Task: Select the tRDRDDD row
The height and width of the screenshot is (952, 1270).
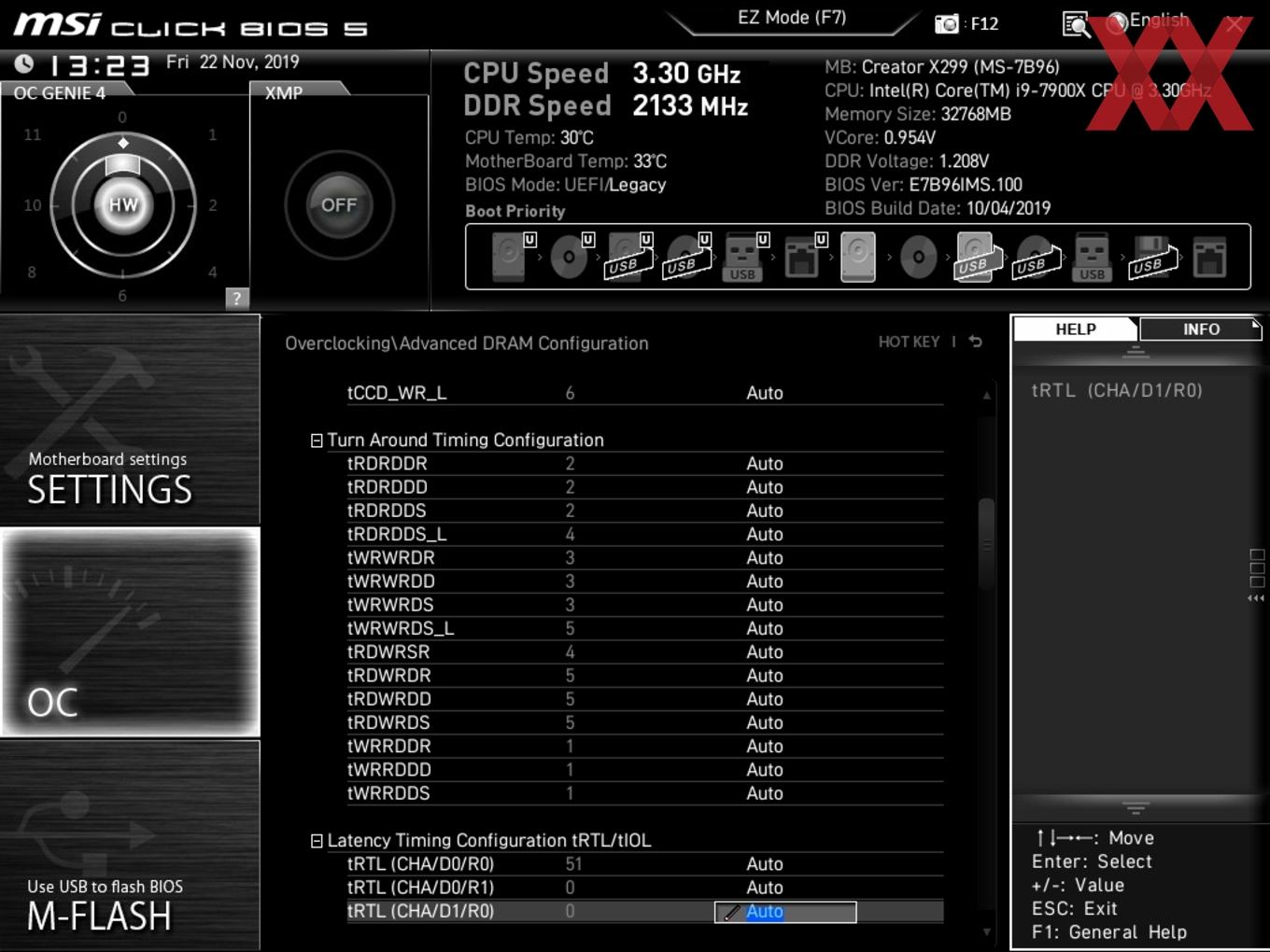Action: 644,487
